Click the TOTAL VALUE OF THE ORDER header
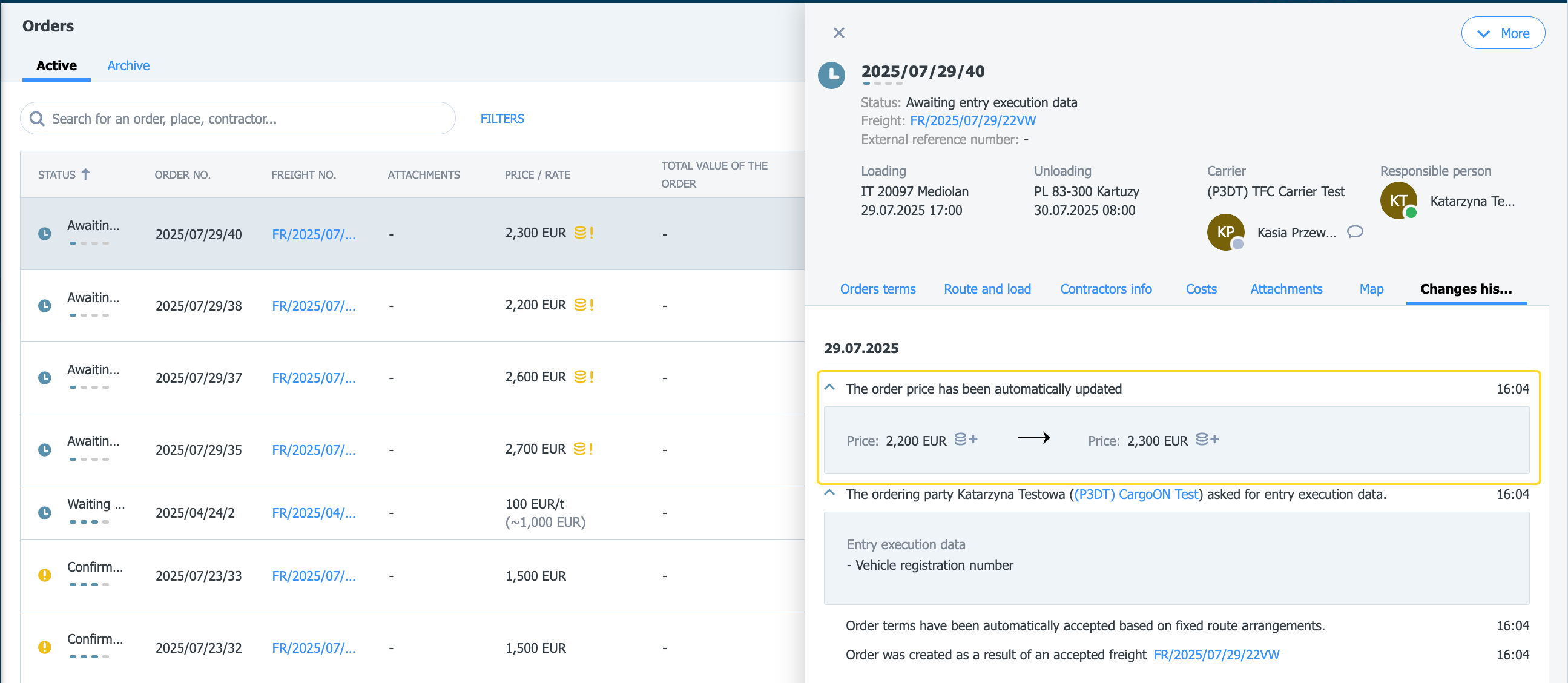The height and width of the screenshot is (683, 1568). [714, 175]
